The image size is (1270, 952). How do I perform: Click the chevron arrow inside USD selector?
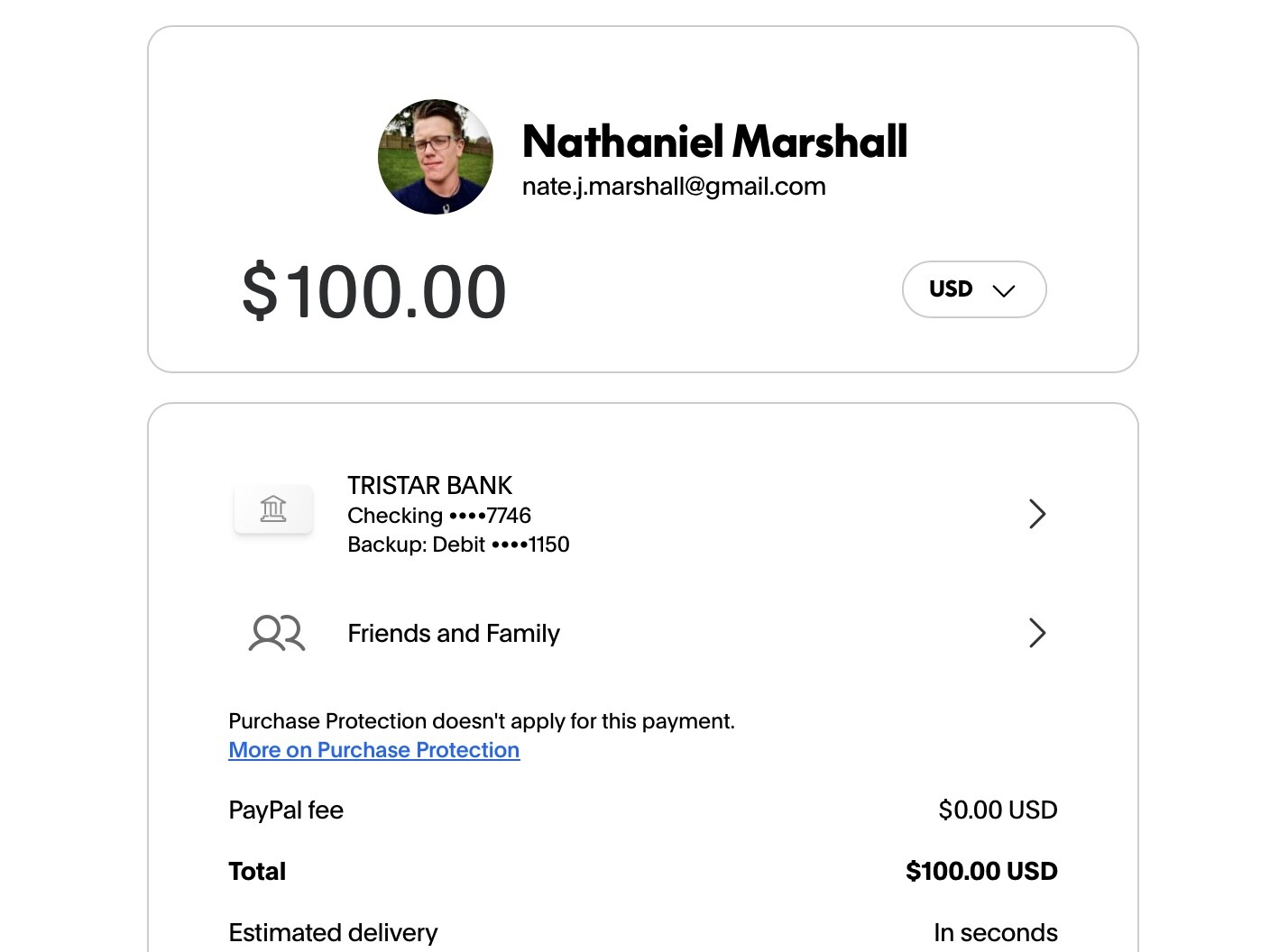(x=1004, y=290)
